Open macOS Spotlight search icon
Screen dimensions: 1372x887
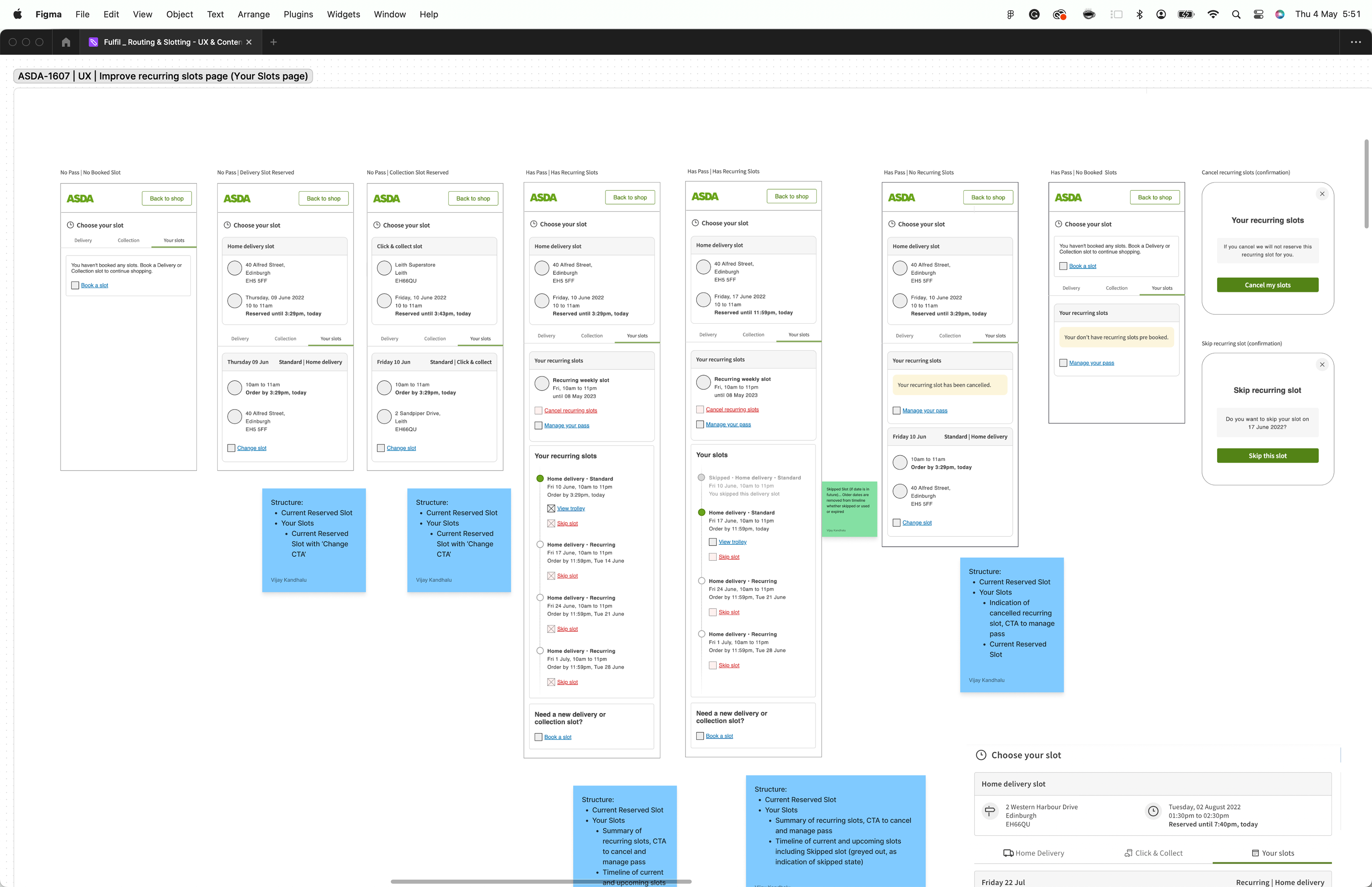[1236, 14]
